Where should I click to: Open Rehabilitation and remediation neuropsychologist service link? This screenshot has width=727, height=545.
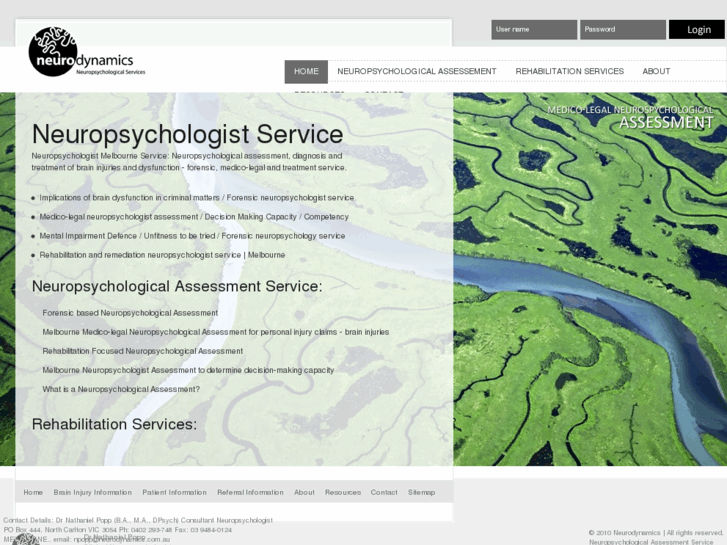(x=162, y=255)
